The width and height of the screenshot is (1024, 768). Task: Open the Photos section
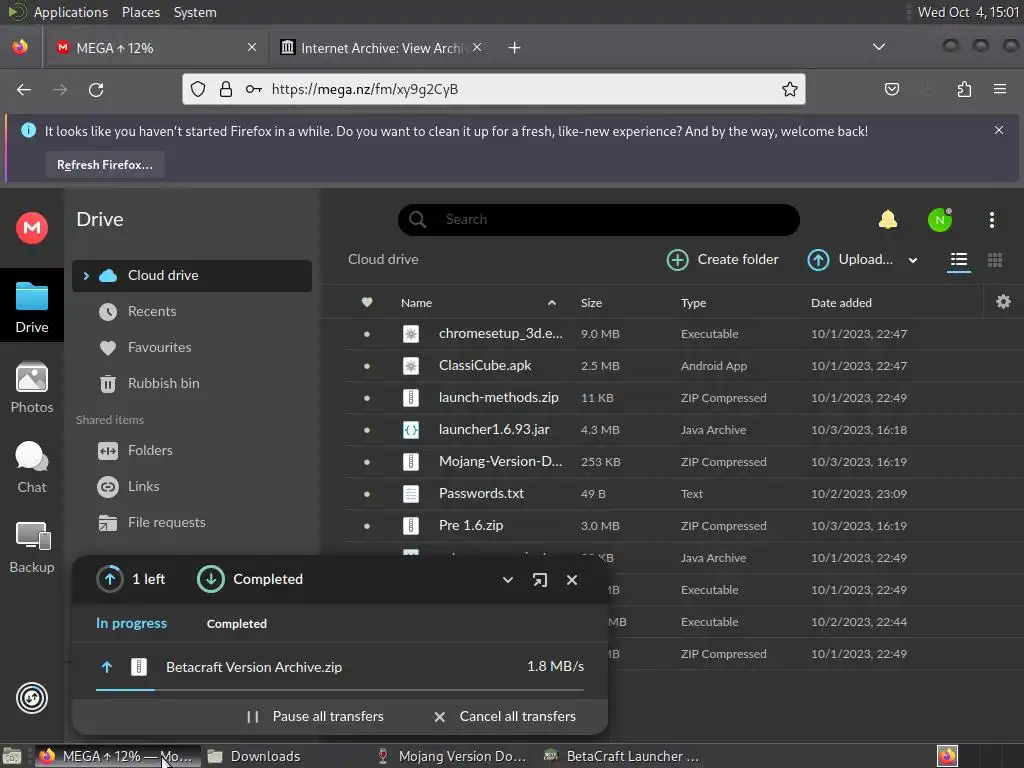point(32,387)
